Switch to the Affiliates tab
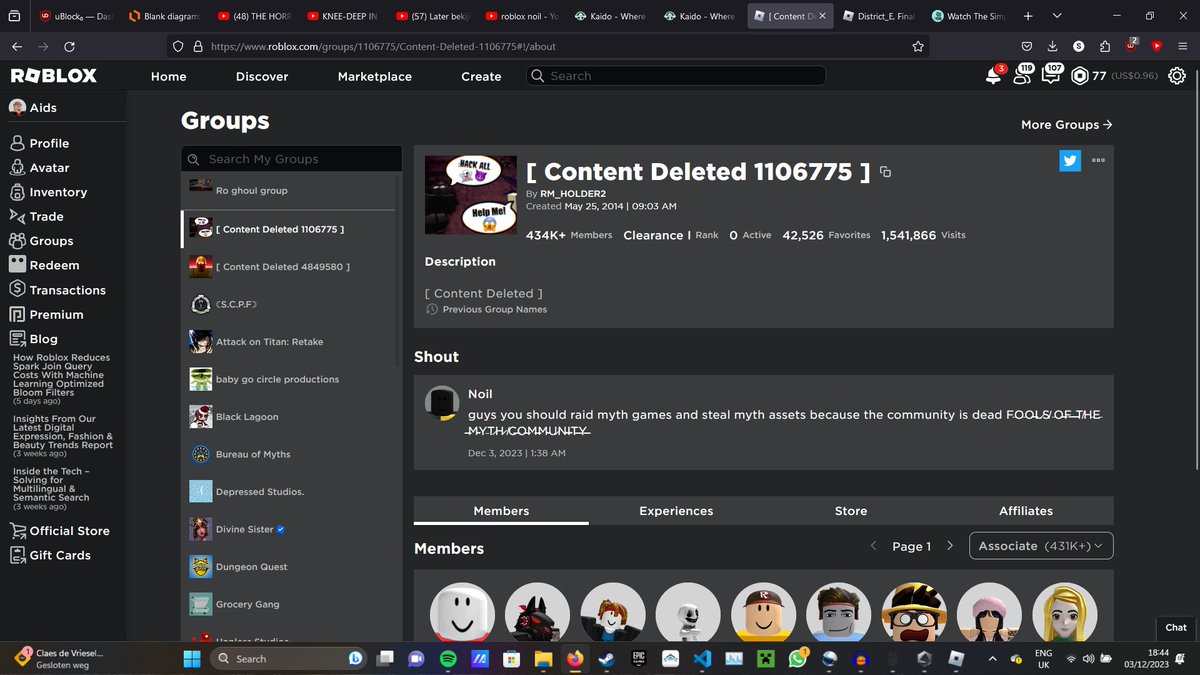The image size is (1200, 675). point(1026,511)
